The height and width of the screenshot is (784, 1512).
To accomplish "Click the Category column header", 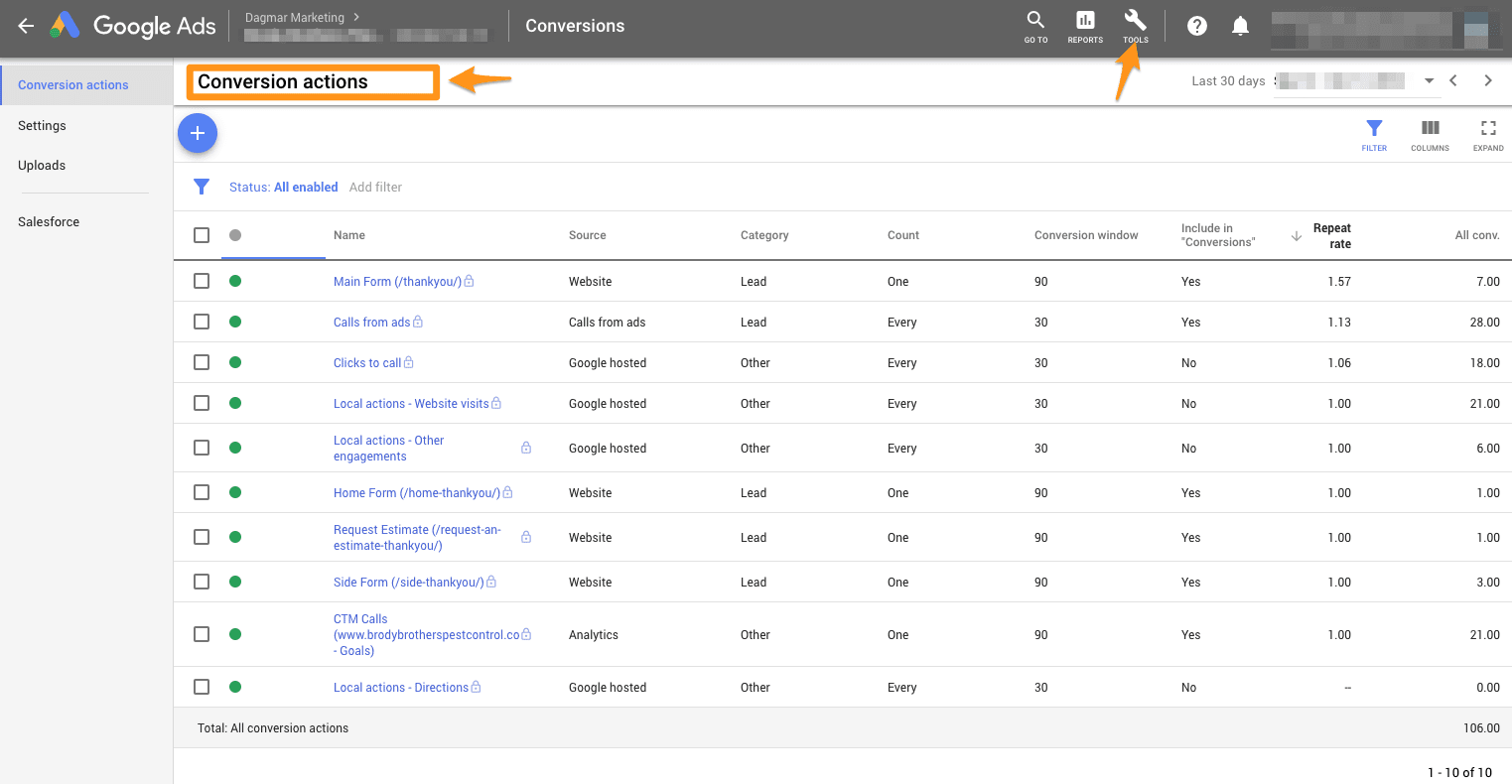I will coord(764,235).
